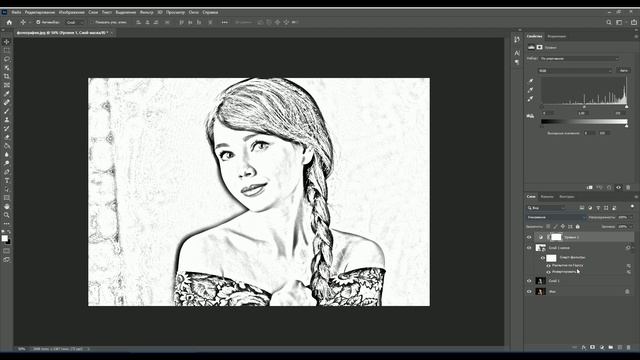Select the Crop tool
This screenshot has width=640, height=360.
coord(7,76)
